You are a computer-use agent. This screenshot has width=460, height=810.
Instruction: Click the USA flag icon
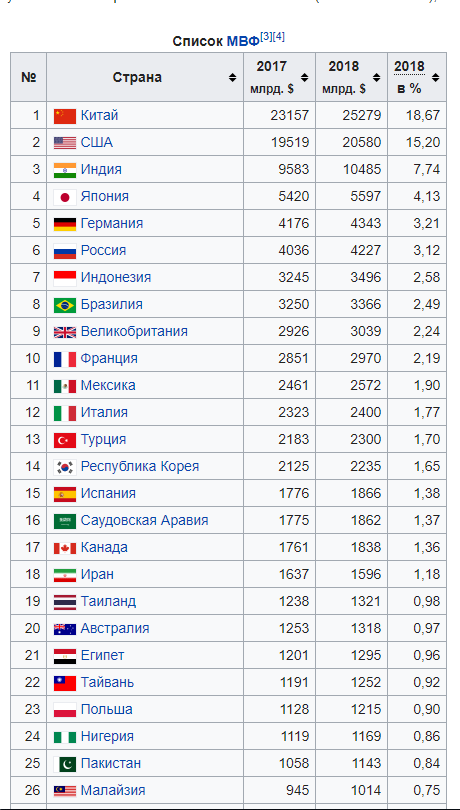[x=65, y=143]
